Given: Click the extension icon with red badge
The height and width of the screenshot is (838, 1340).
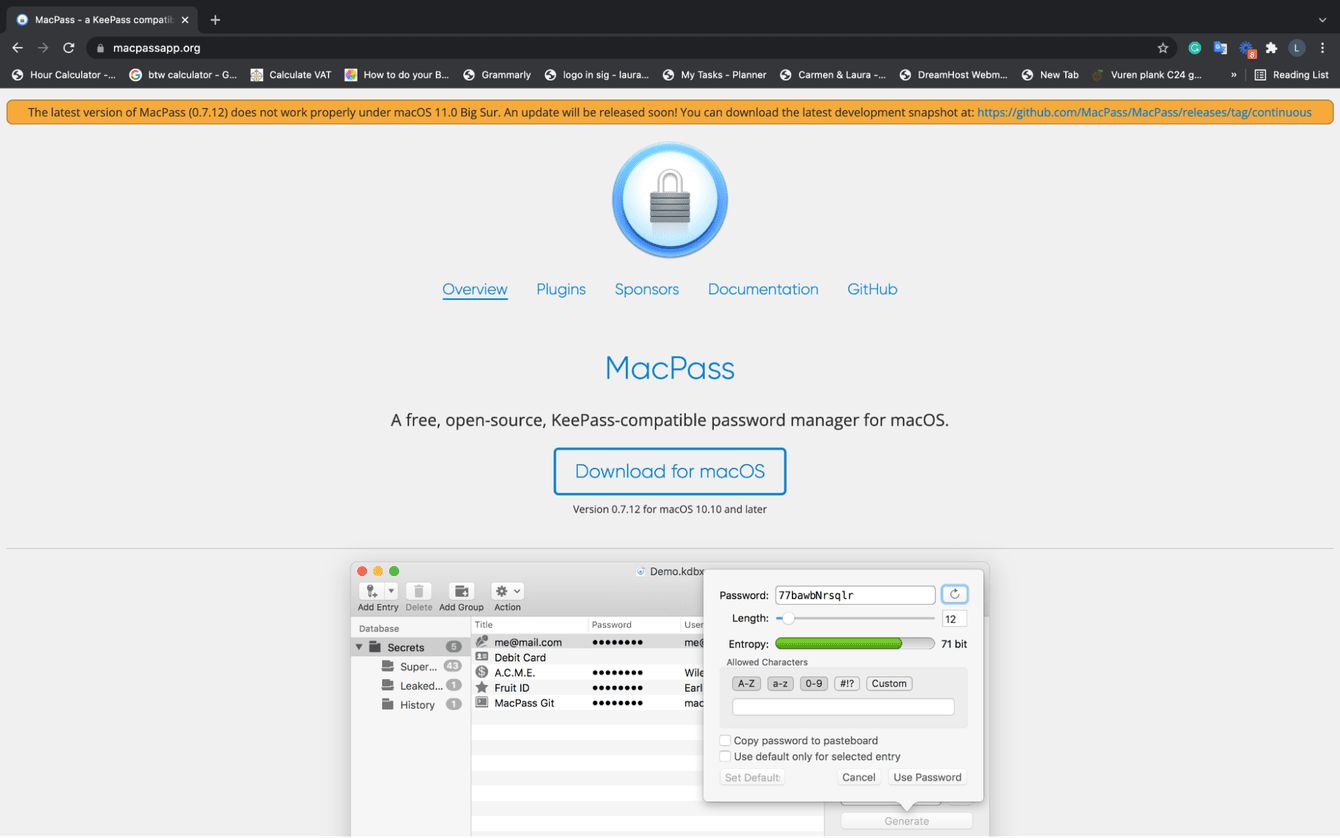Looking at the screenshot, I should point(1246,49).
